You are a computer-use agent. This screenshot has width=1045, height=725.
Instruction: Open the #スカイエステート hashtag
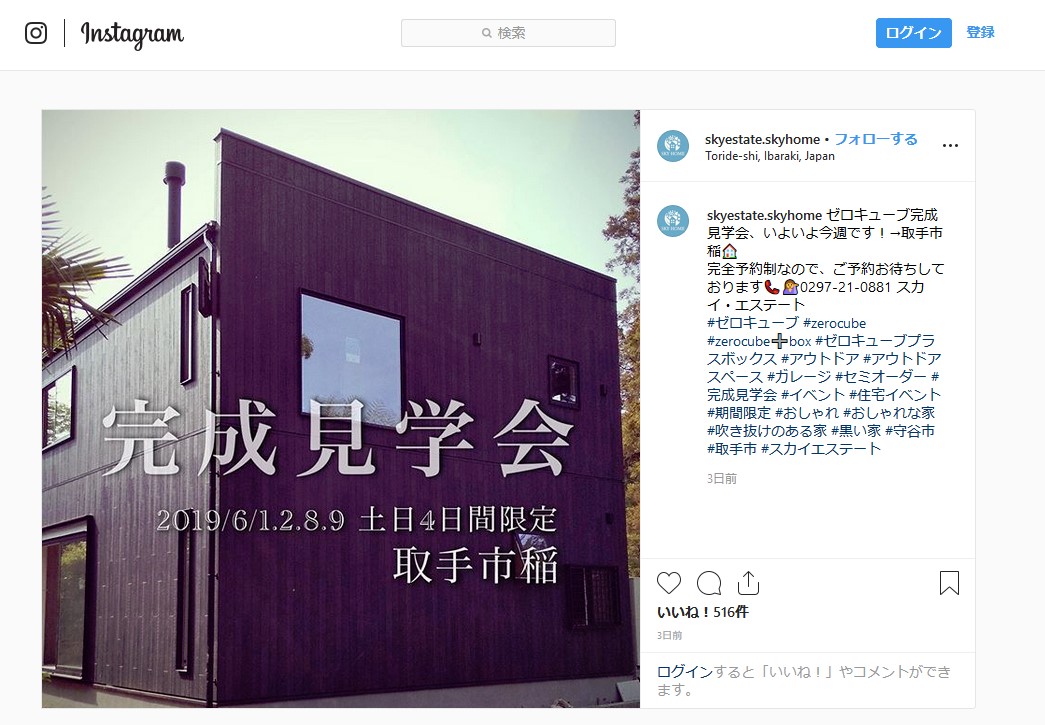tap(820, 449)
